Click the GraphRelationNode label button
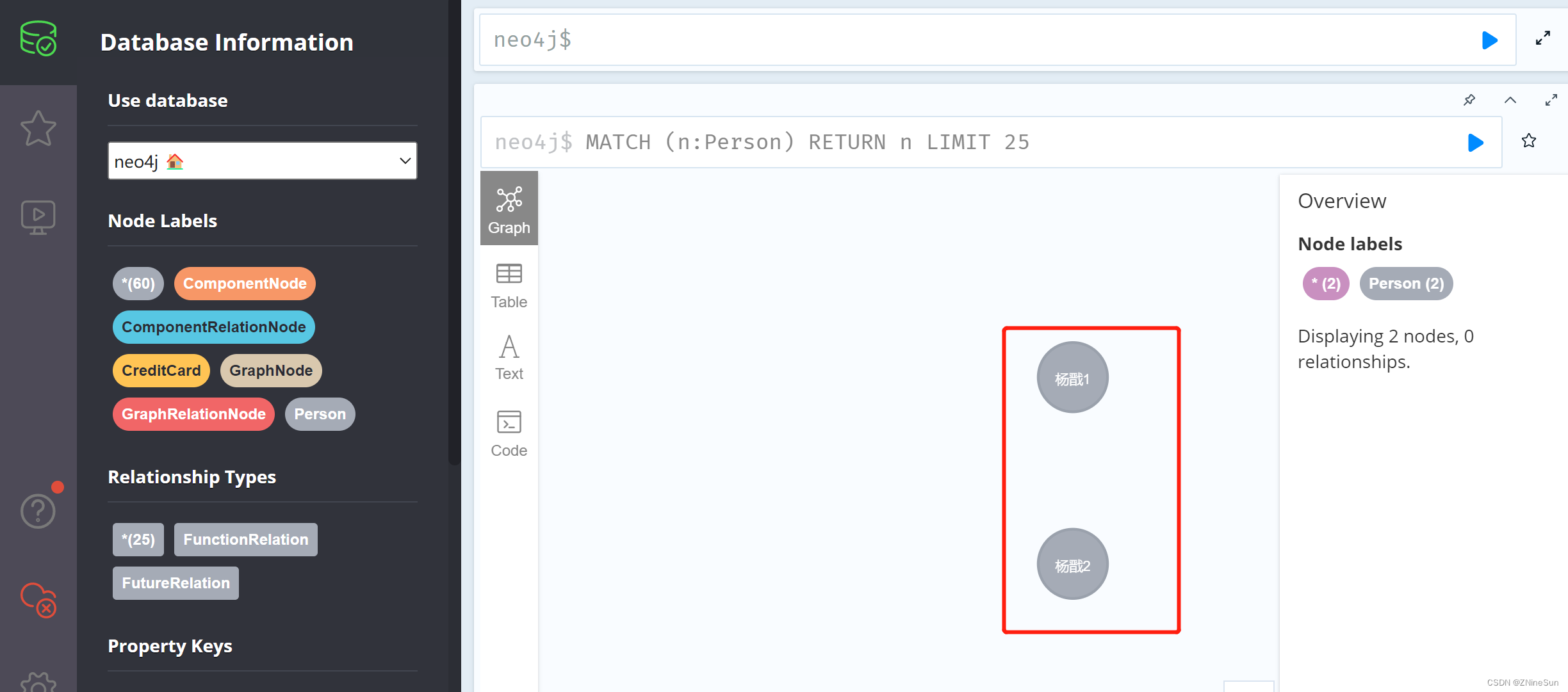The width and height of the screenshot is (1568, 692). (193, 413)
